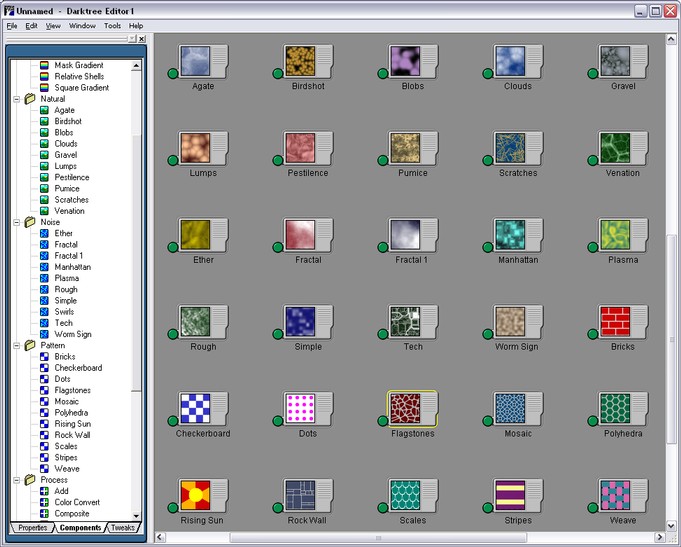Close the components side panel
Viewport: 681px width, 547px height.
[x=142, y=39]
